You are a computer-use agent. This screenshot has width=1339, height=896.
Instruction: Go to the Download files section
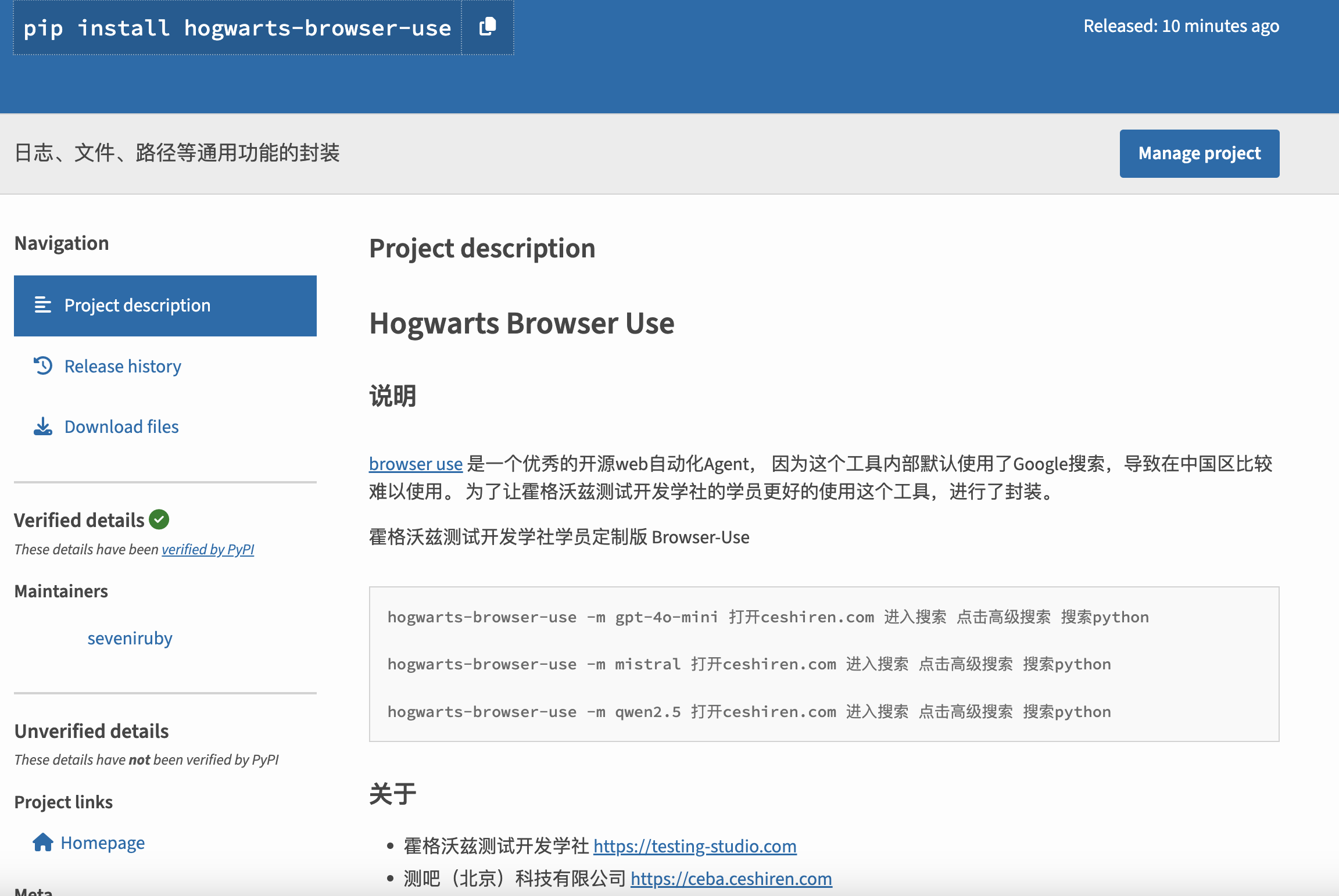pyautogui.click(x=121, y=427)
